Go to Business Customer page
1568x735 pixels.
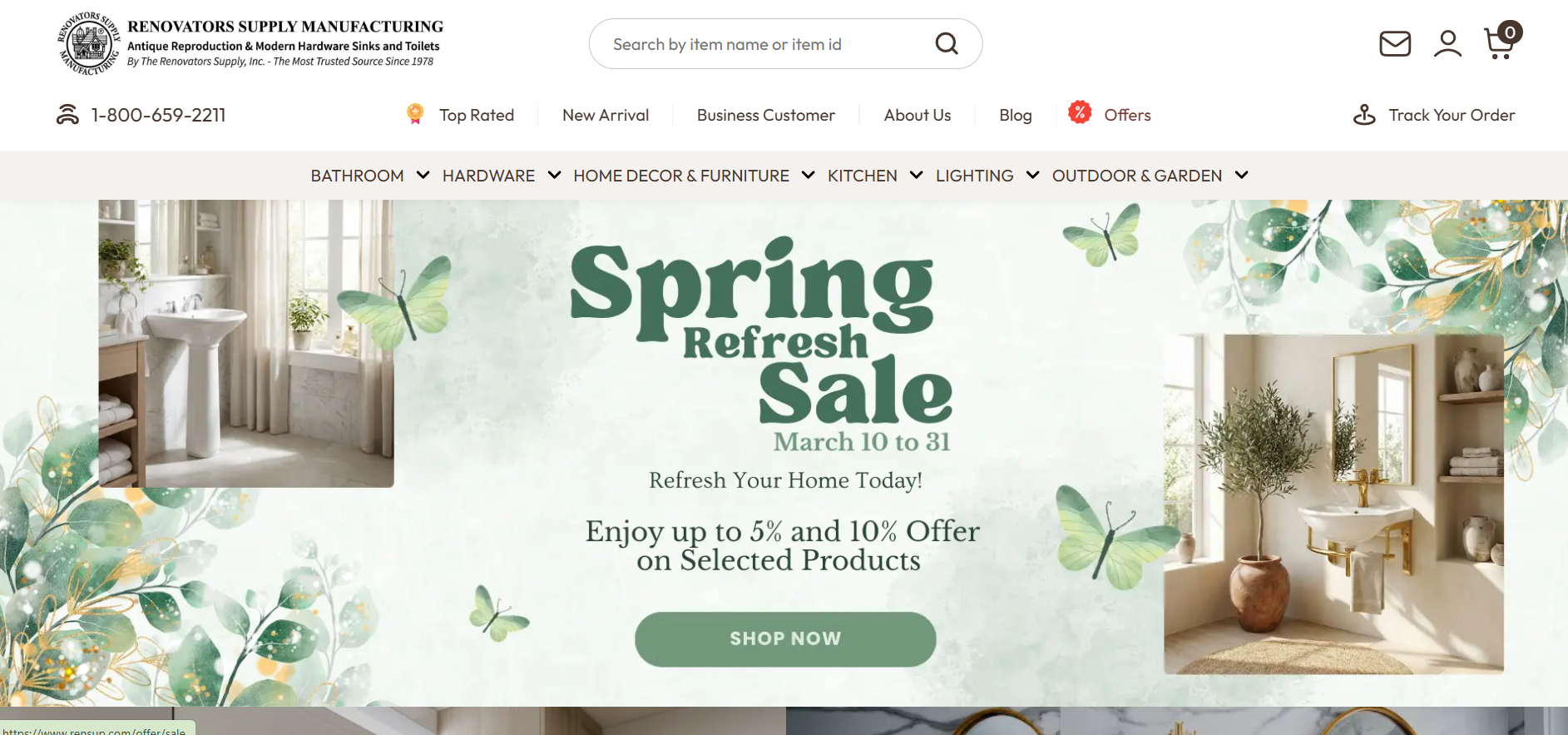(x=766, y=115)
